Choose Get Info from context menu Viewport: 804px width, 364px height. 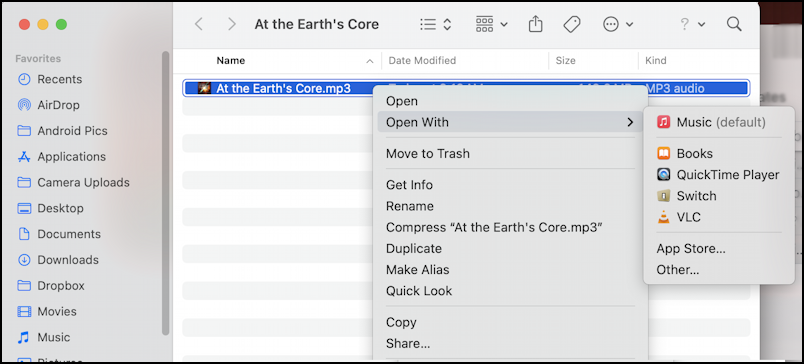click(x=409, y=185)
